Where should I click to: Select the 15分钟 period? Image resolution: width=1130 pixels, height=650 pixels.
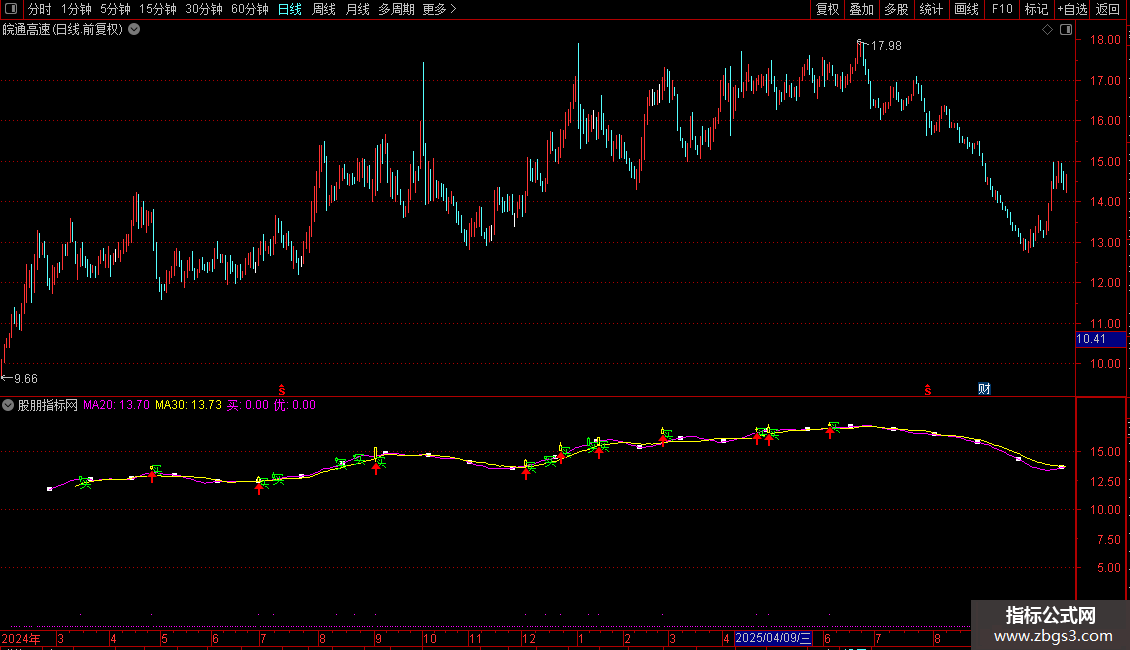[158, 9]
